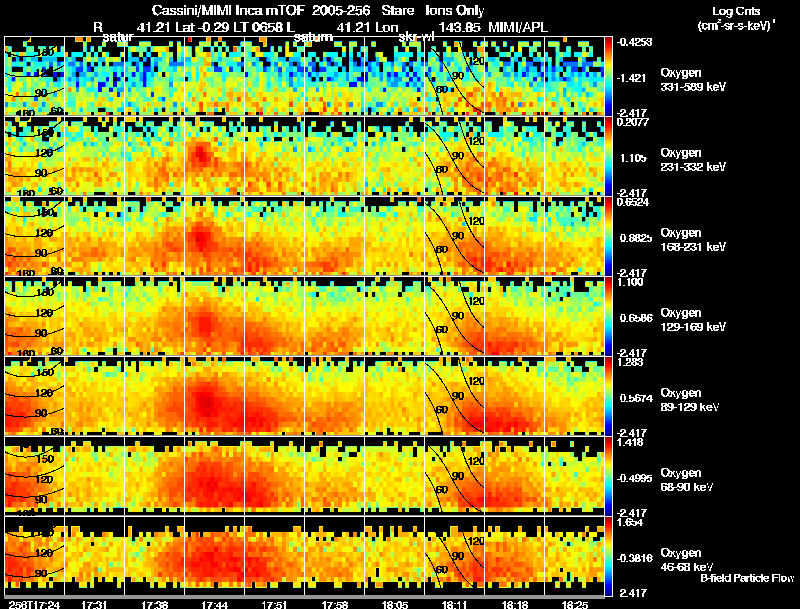Select the '143.85' longitude value
Viewport: 800px width, 609px height.
pyautogui.click(x=459, y=27)
